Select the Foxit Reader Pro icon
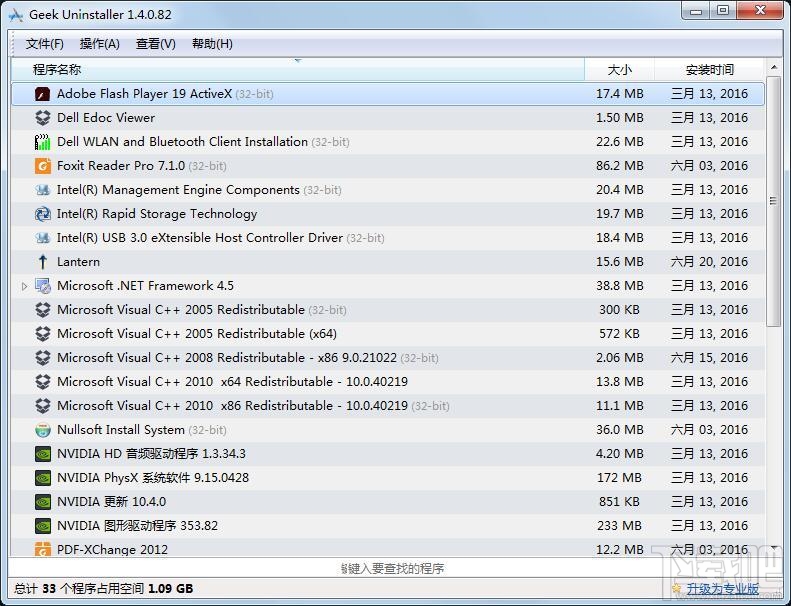Screen dimensions: 791x606 tap(42, 166)
